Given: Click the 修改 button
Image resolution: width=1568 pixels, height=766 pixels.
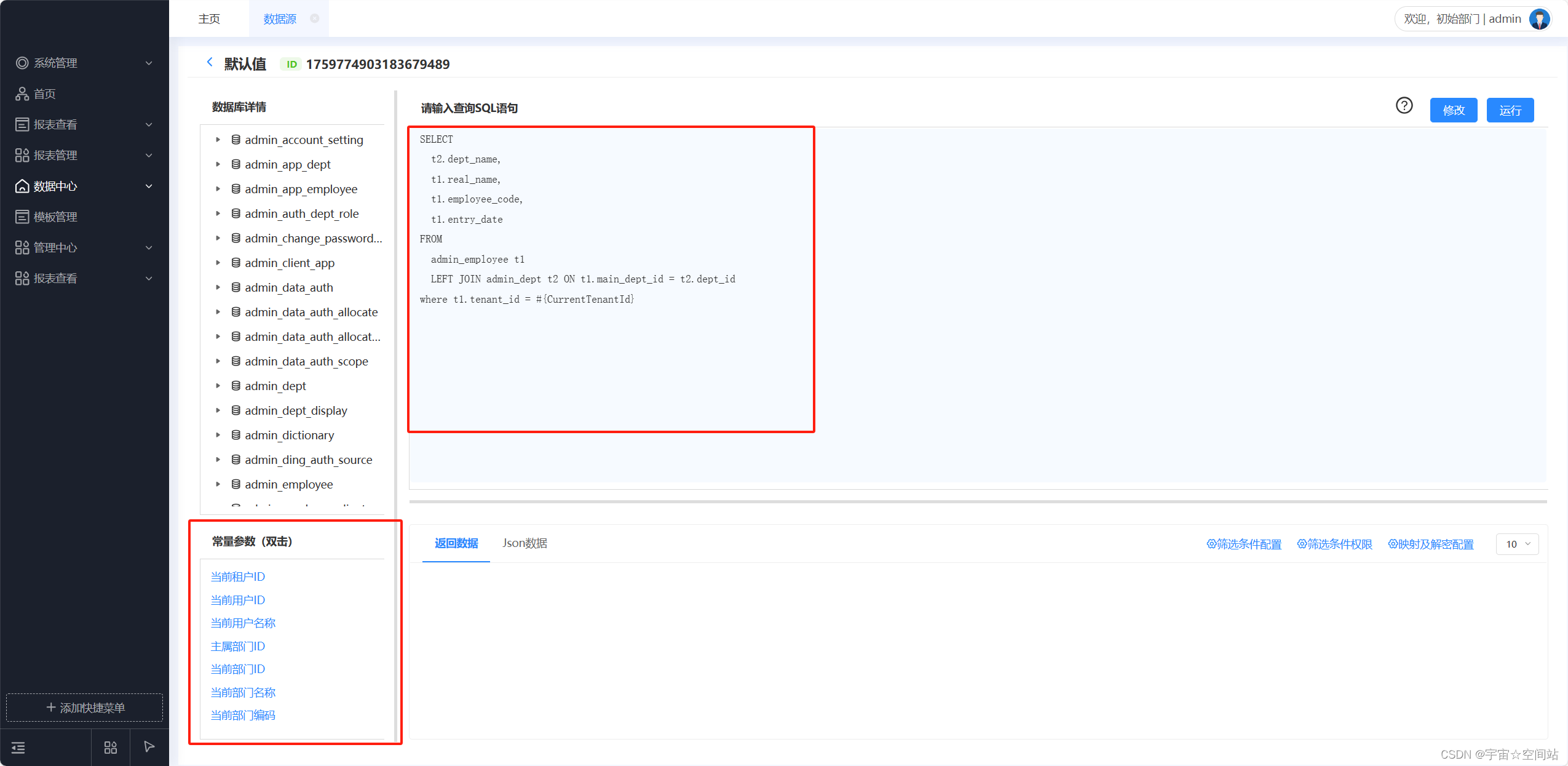Looking at the screenshot, I should click(1453, 110).
